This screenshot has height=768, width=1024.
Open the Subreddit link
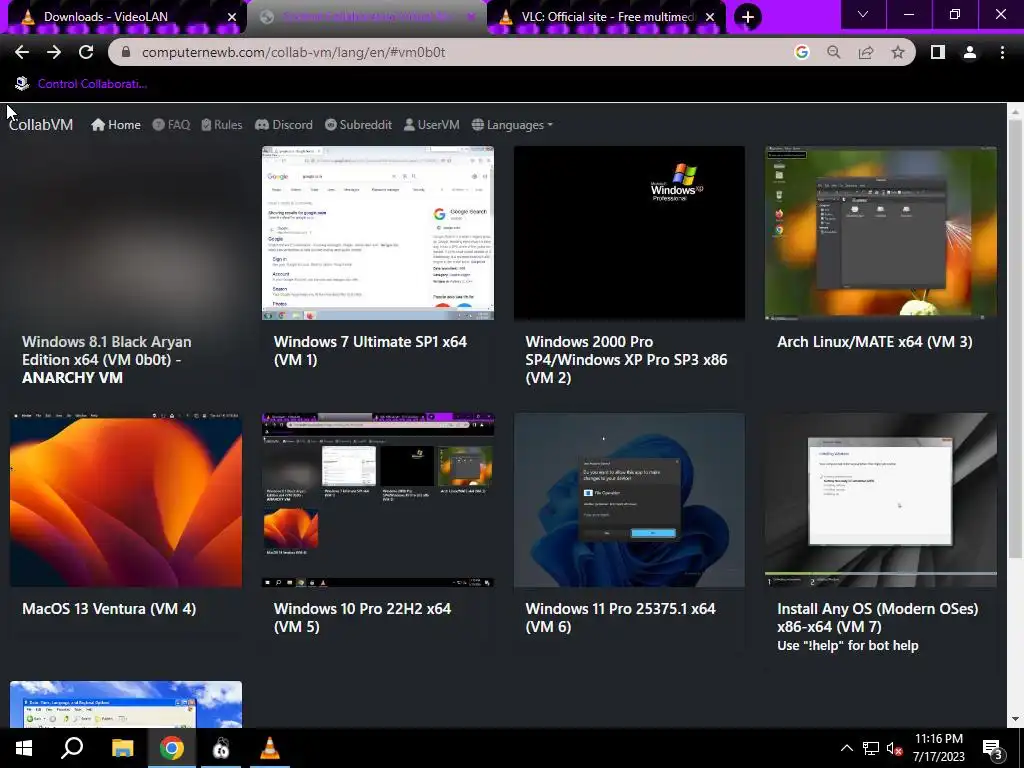pos(358,125)
